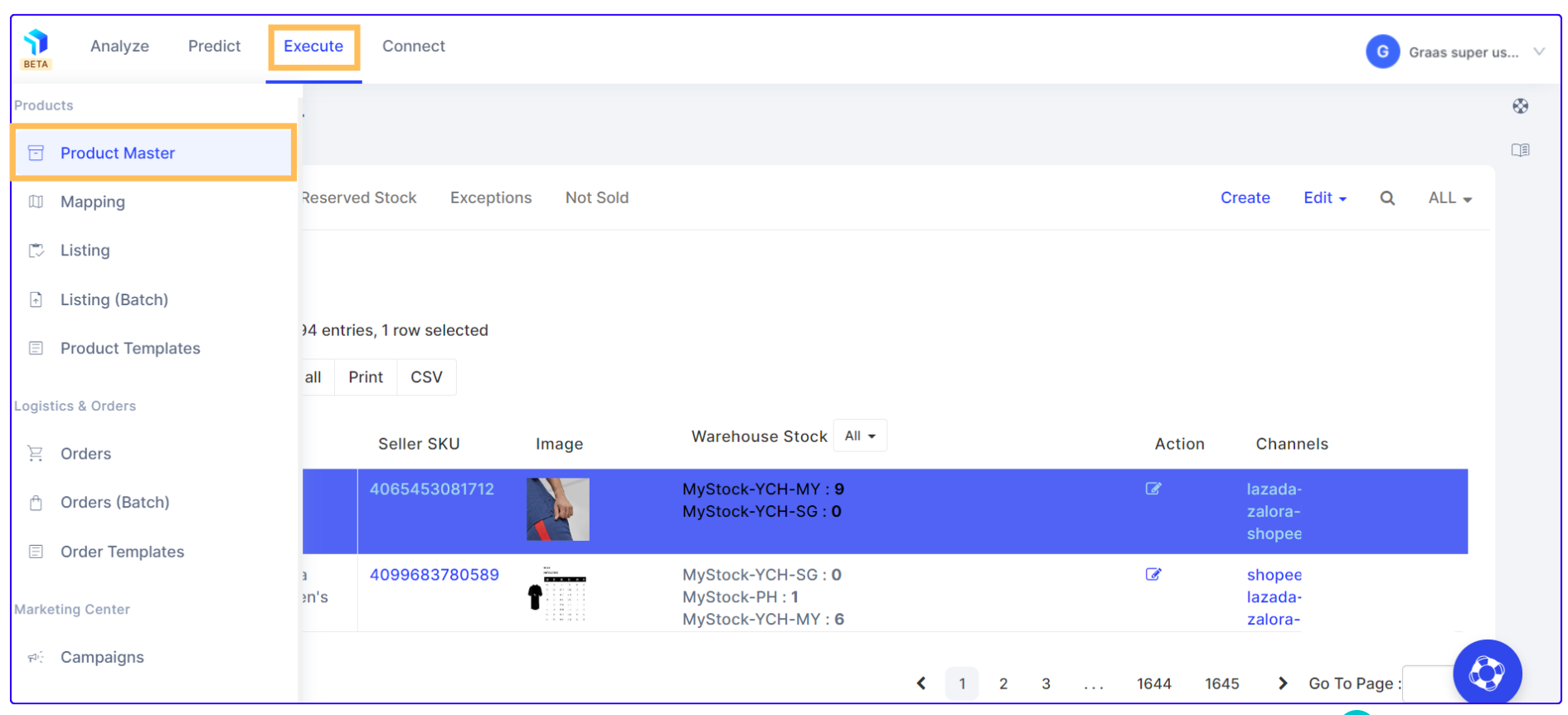The image size is (1568, 715).
Task: Go to the next page arrow
Action: (1283, 683)
